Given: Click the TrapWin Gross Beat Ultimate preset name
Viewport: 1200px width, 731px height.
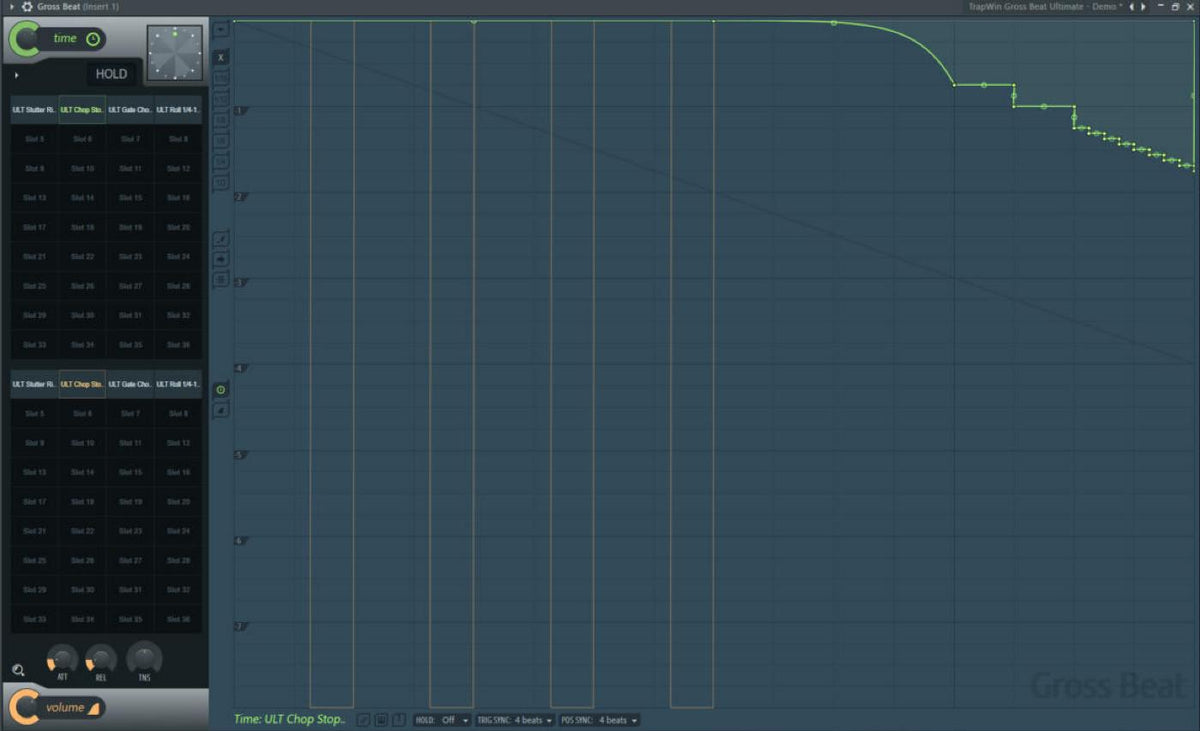Looking at the screenshot, I should click(1045, 7).
